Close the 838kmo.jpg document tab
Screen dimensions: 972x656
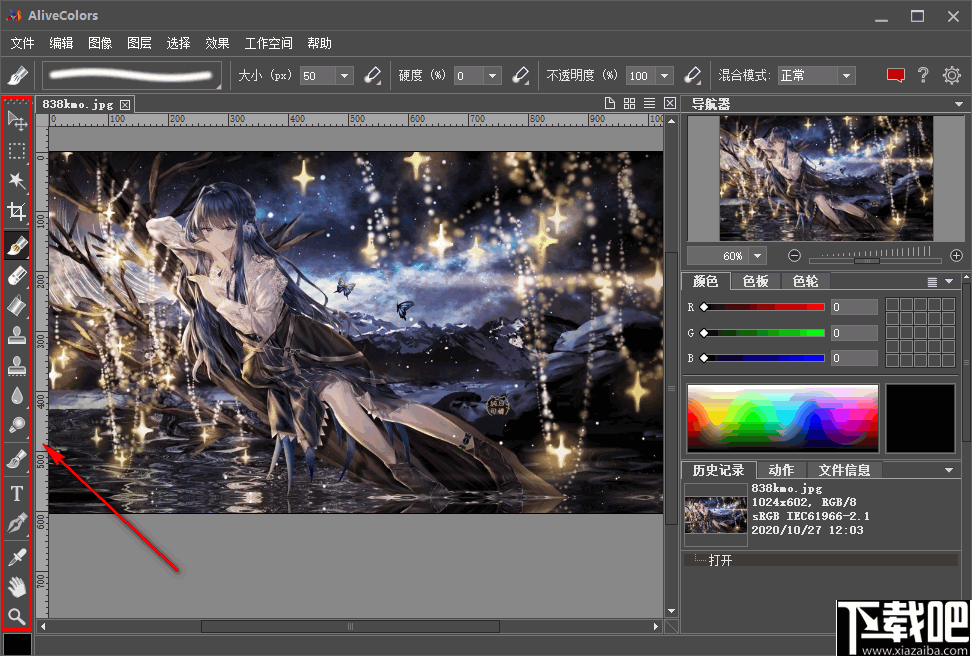124,104
